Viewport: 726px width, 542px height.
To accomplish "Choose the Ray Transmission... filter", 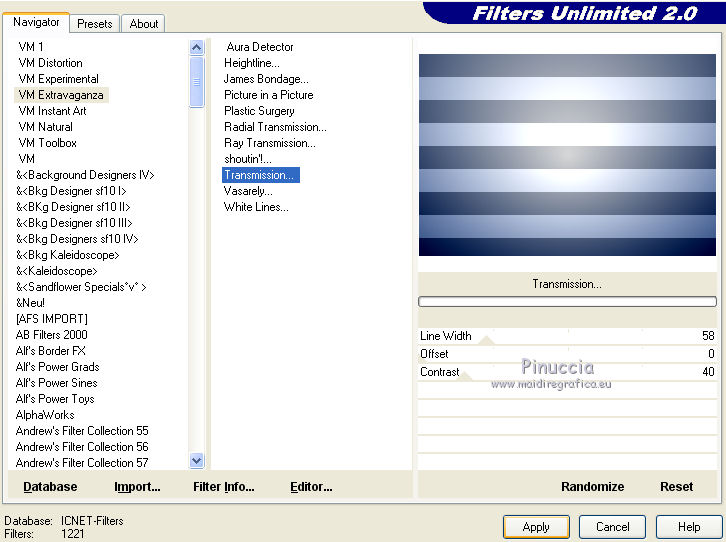I will [270, 143].
